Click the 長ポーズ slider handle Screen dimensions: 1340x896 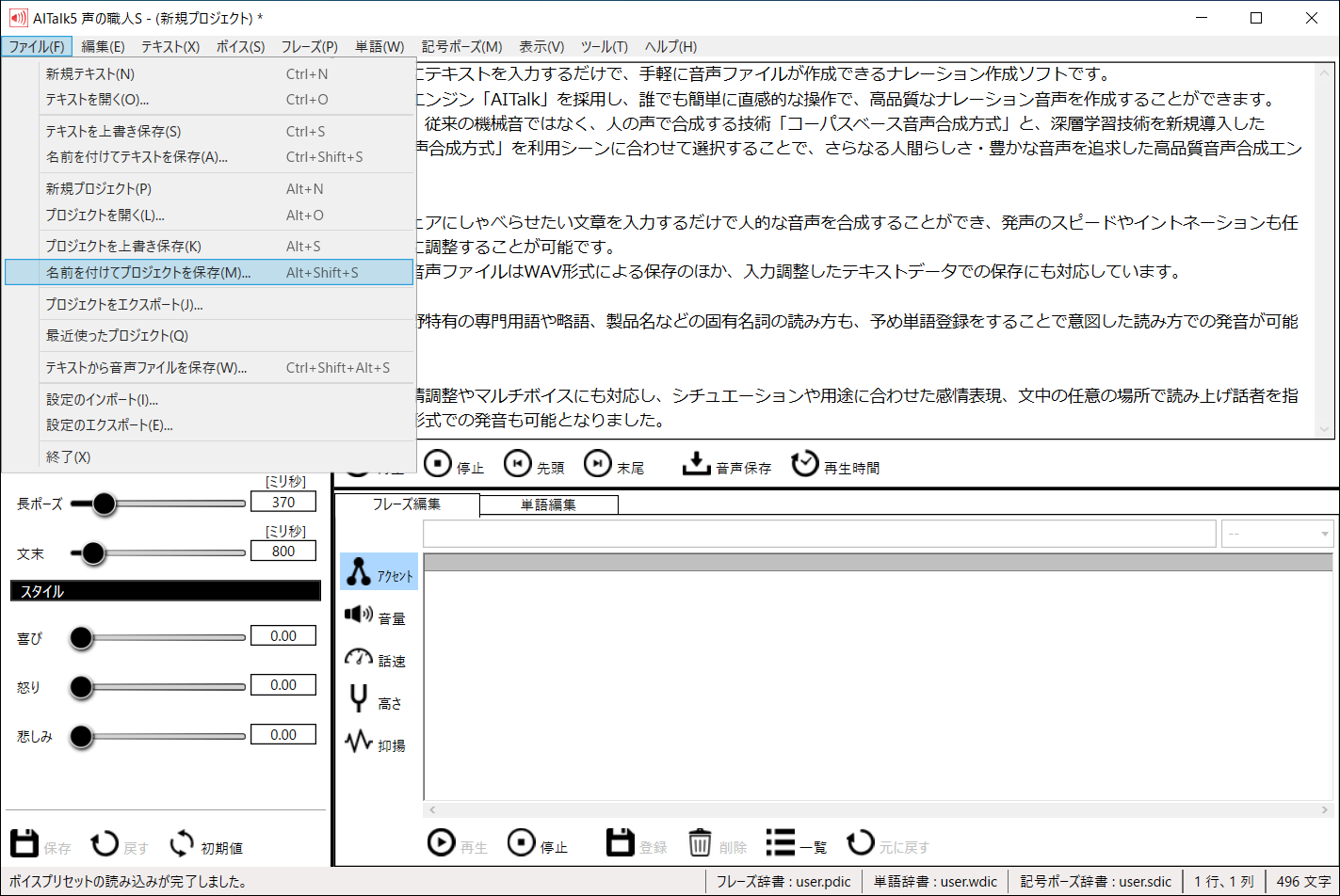click(x=103, y=504)
